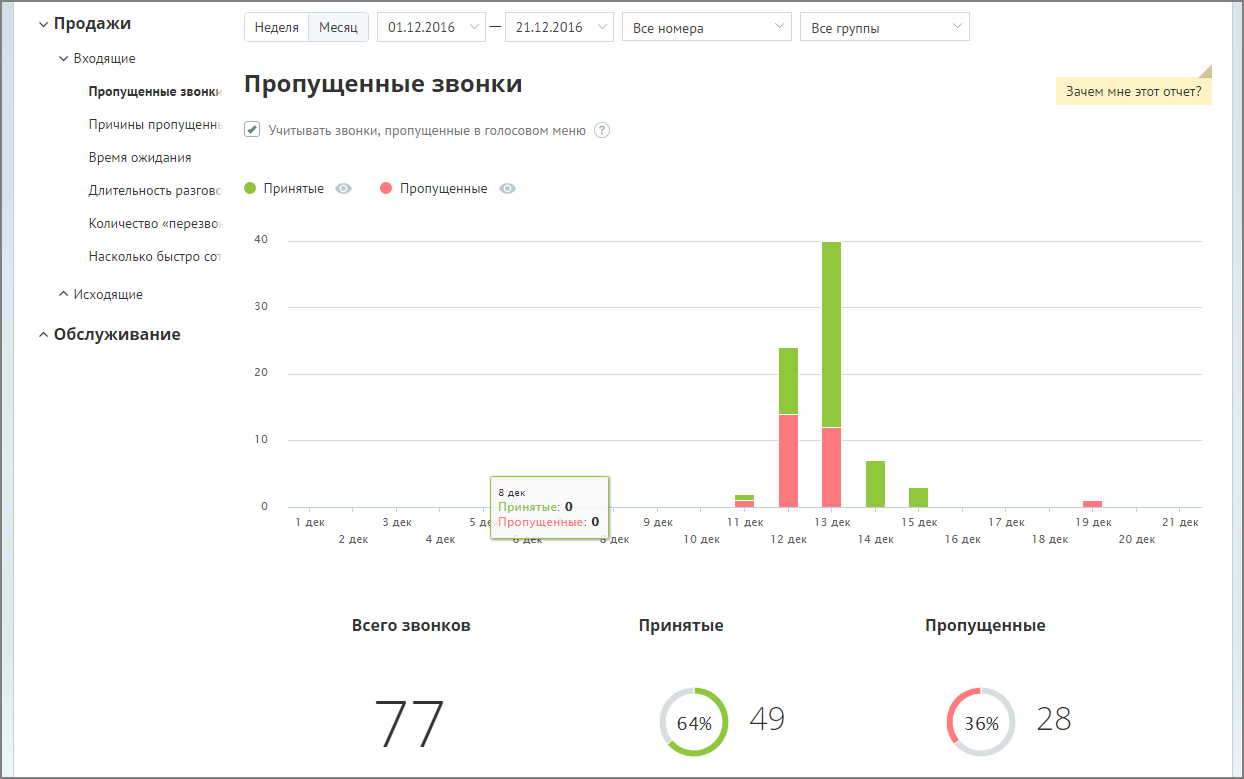
Task: Click the Всего звонков heading
Action: [x=411, y=626]
